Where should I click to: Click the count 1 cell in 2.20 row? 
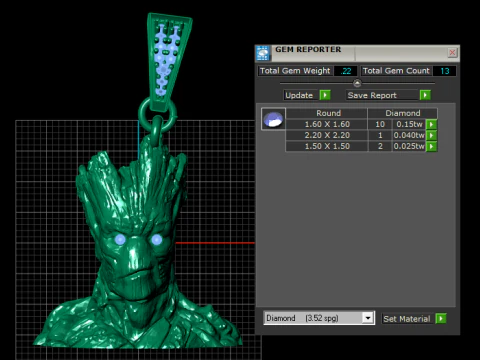[380, 135]
